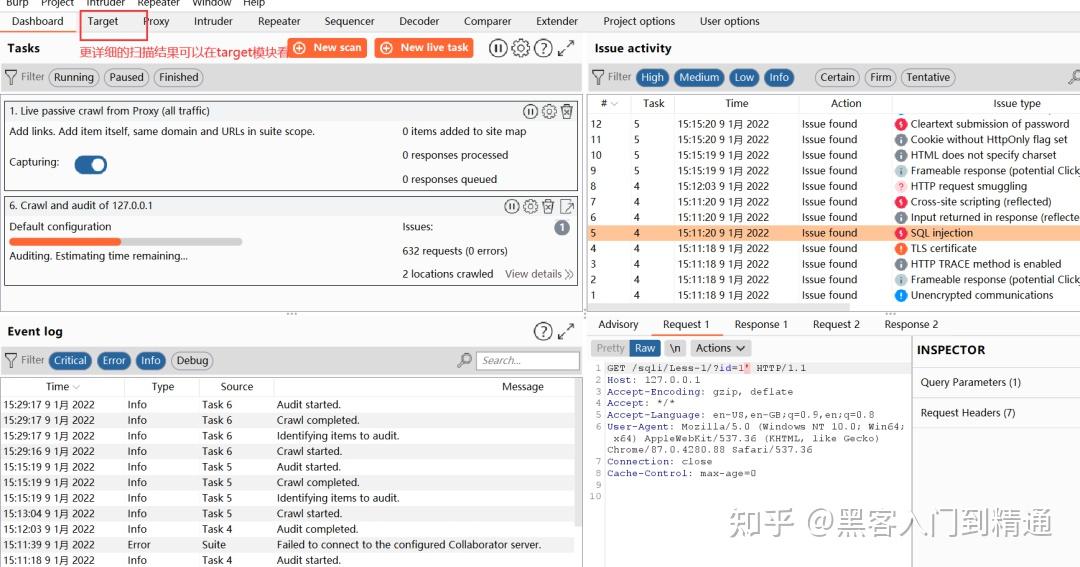Open the Response 1 tab
The width and height of the screenshot is (1080, 567).
coord(761,324)
